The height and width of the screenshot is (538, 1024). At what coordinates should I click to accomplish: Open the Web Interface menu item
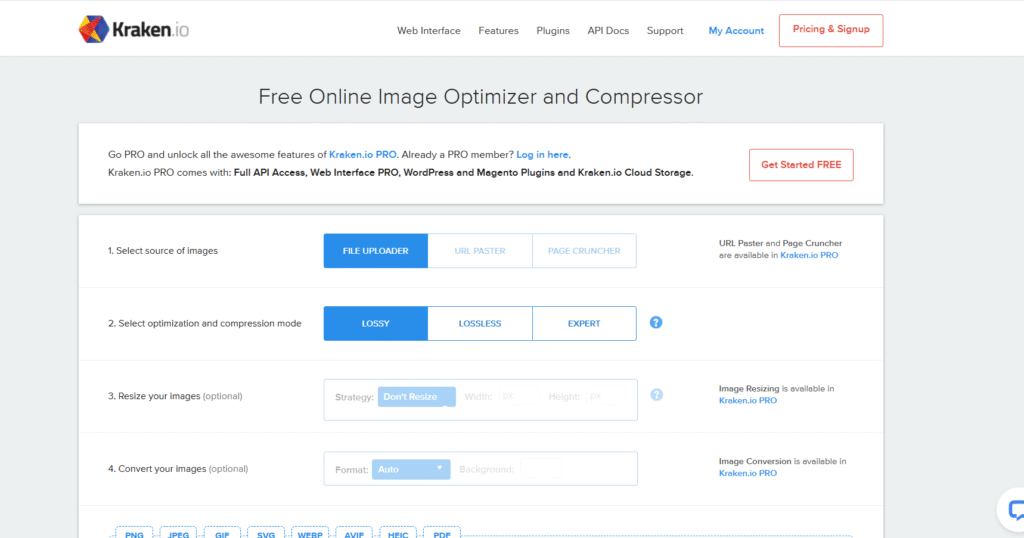pyautogui.click(x=428, y=31)
